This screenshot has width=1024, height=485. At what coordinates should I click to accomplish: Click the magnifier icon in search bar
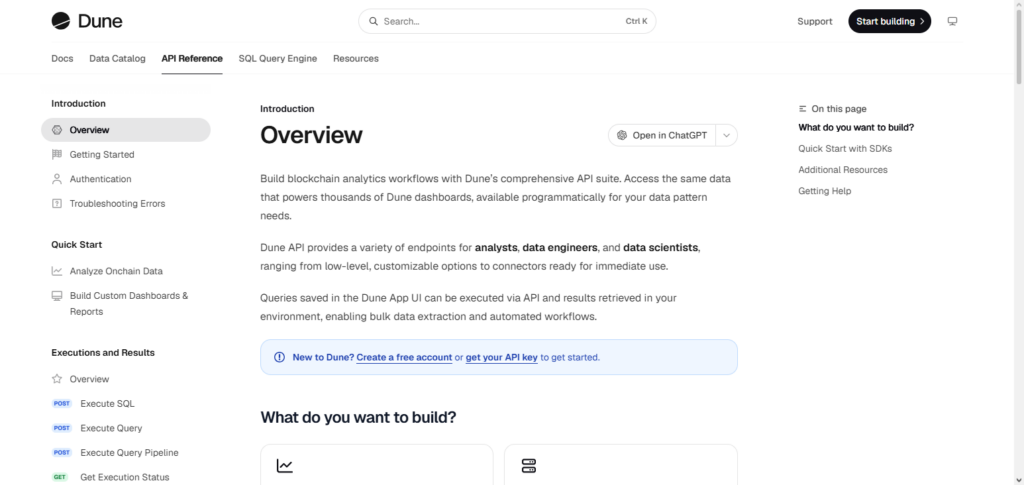click(374, 22)
